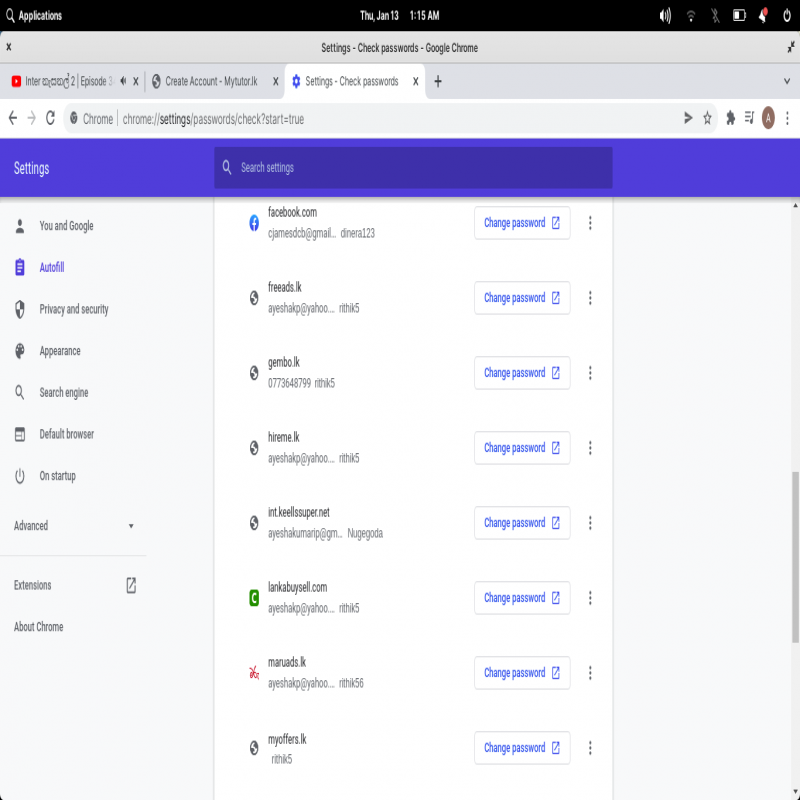Open more options for facebook.com
The image size is (800, 800).
click(590, 223)
